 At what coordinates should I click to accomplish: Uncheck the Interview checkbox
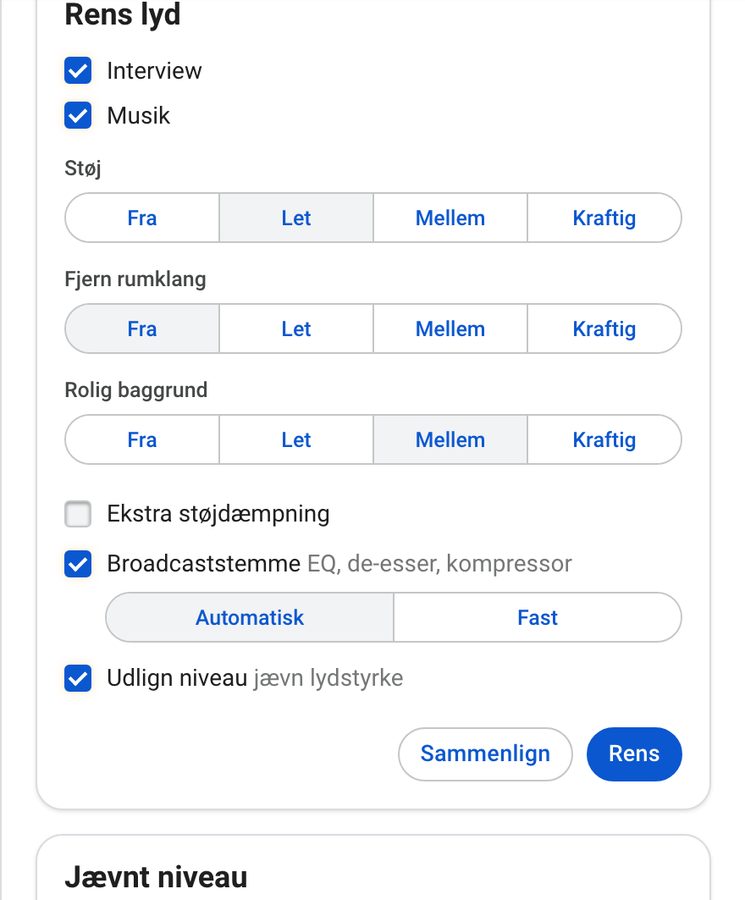pyautogui.click(x=77, y=71)
